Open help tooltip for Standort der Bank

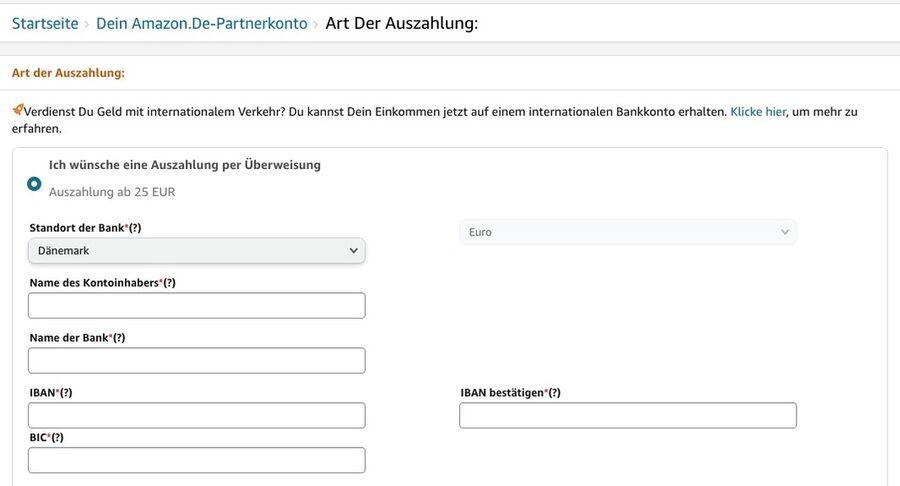(134, 228)
